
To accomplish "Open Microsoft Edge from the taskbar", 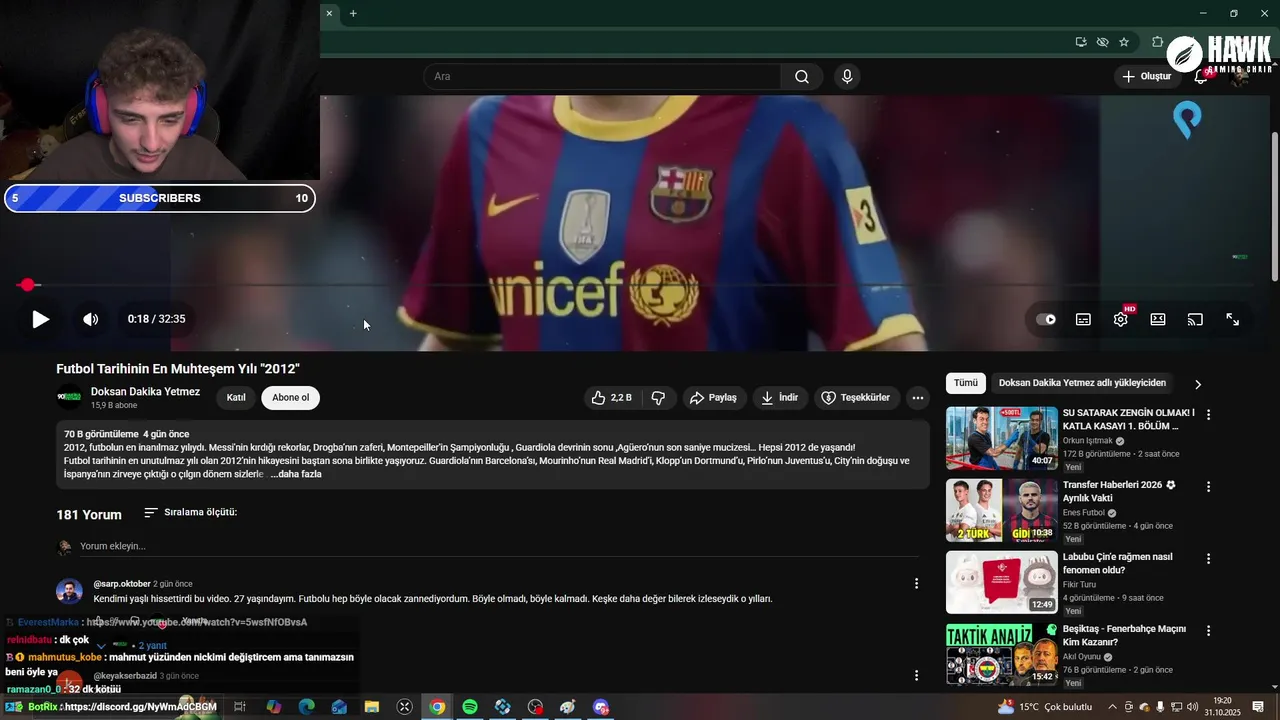I will 306,707.
